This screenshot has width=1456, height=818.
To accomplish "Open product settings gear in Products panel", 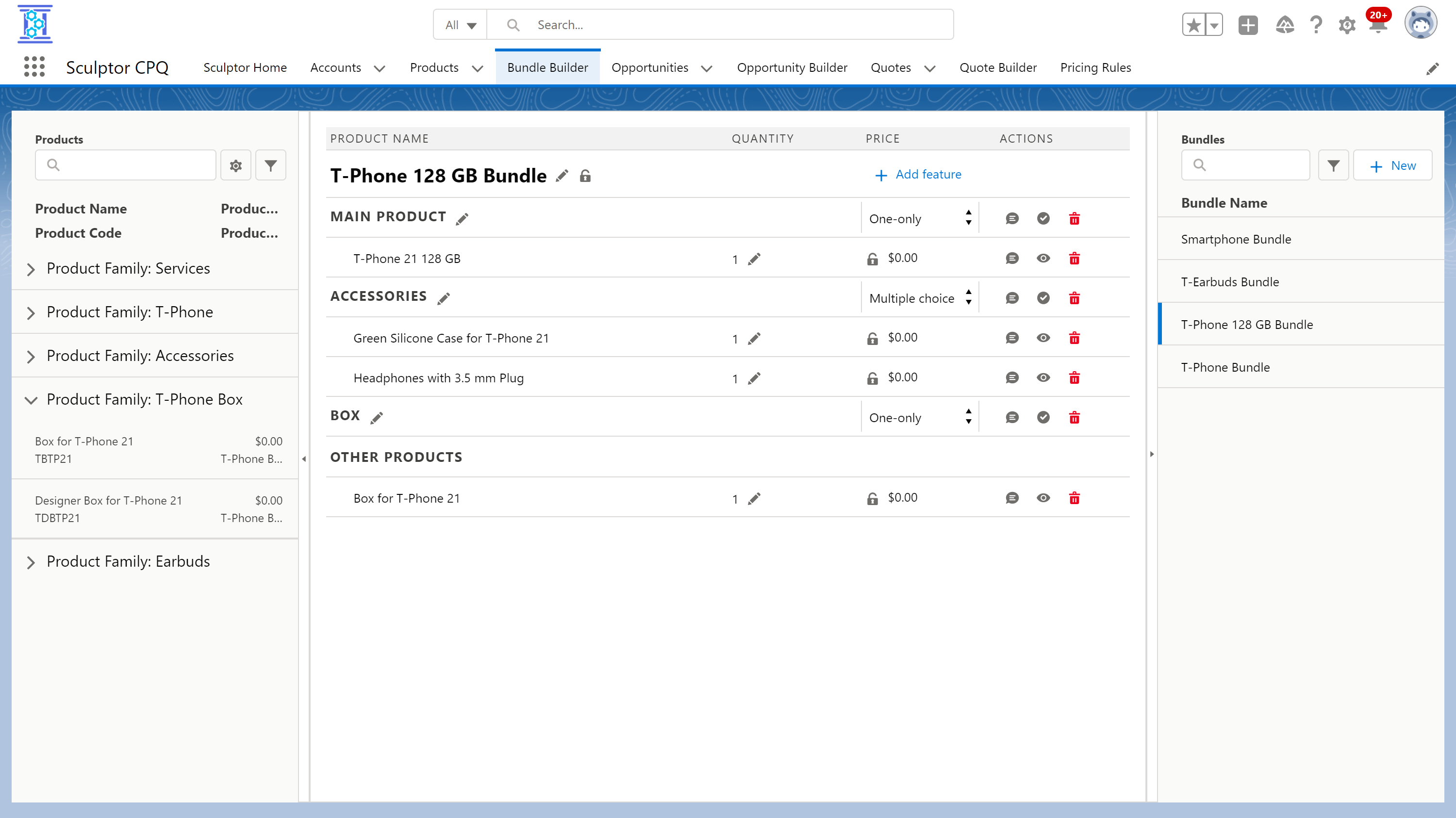I will click(x=236, y=165).
